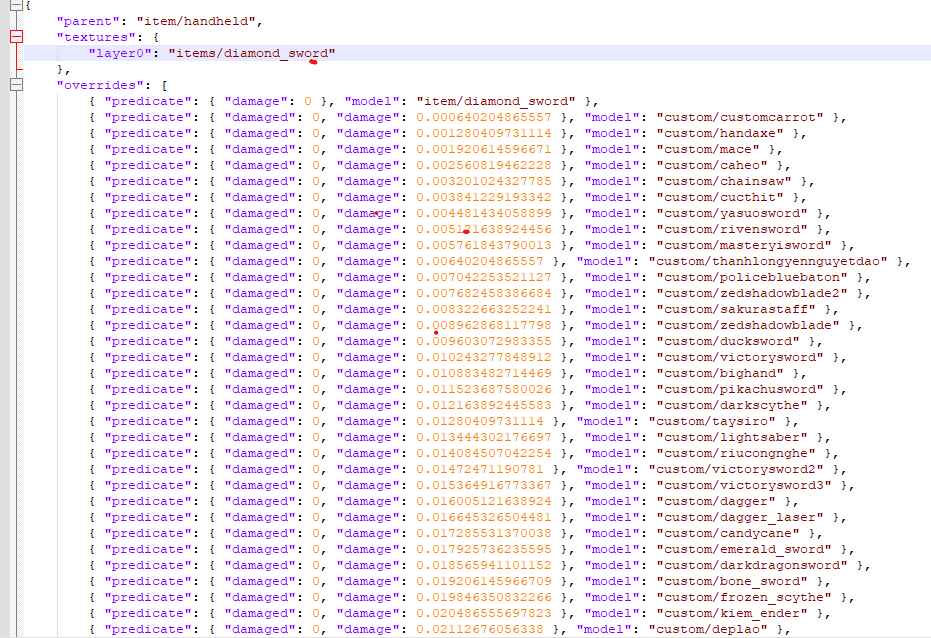Click the "custom/mace" model string
This screenshot has width=931, height=638.
point(708,150)
